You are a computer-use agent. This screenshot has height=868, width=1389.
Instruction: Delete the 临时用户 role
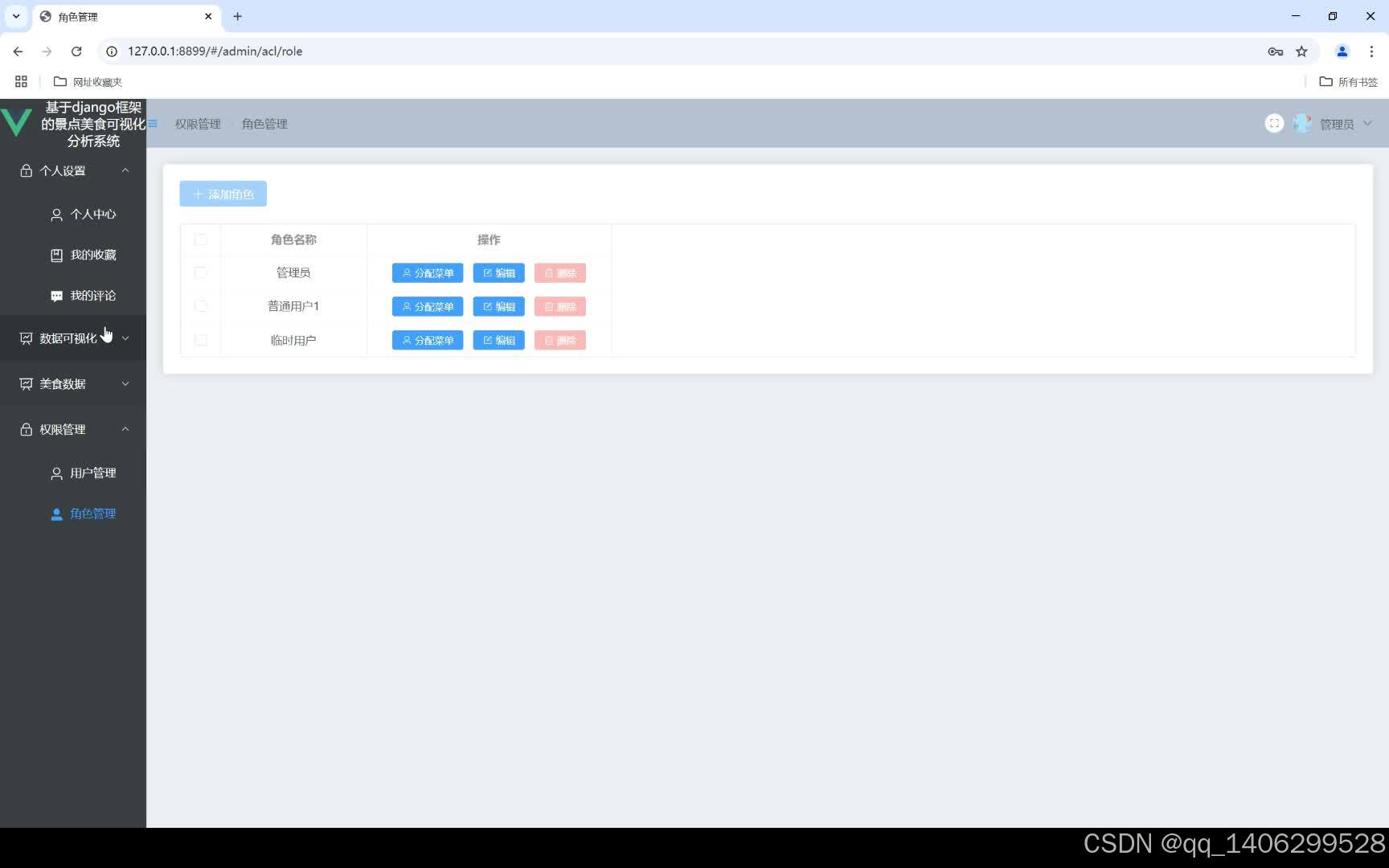point(560,341)
